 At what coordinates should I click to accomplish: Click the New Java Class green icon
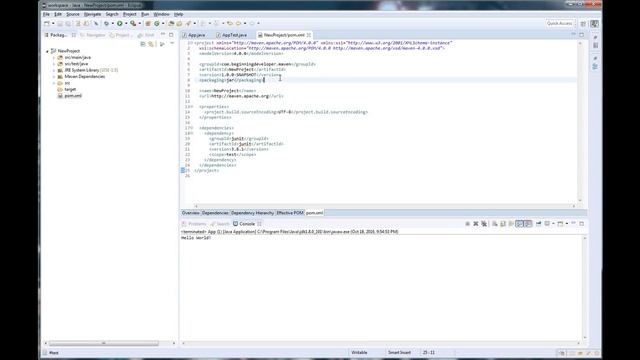coord(157,24)
